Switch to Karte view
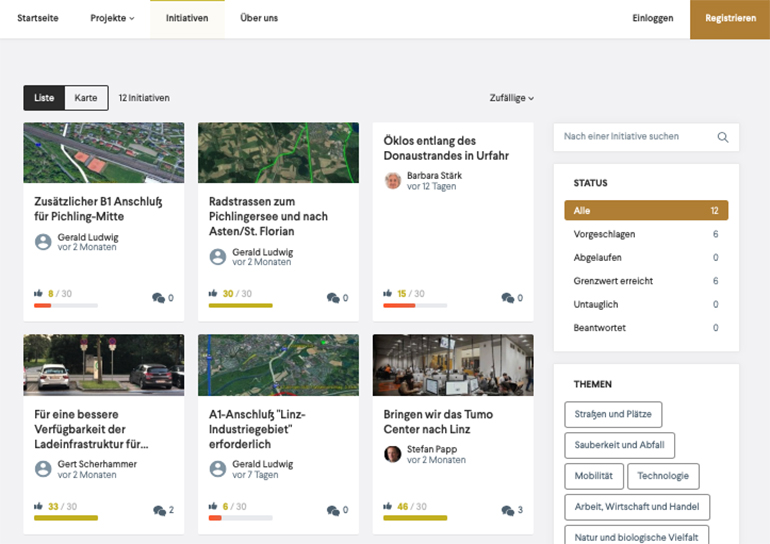Image resolution: width=770 pixels, height=544 pixels. coord(86,98)
